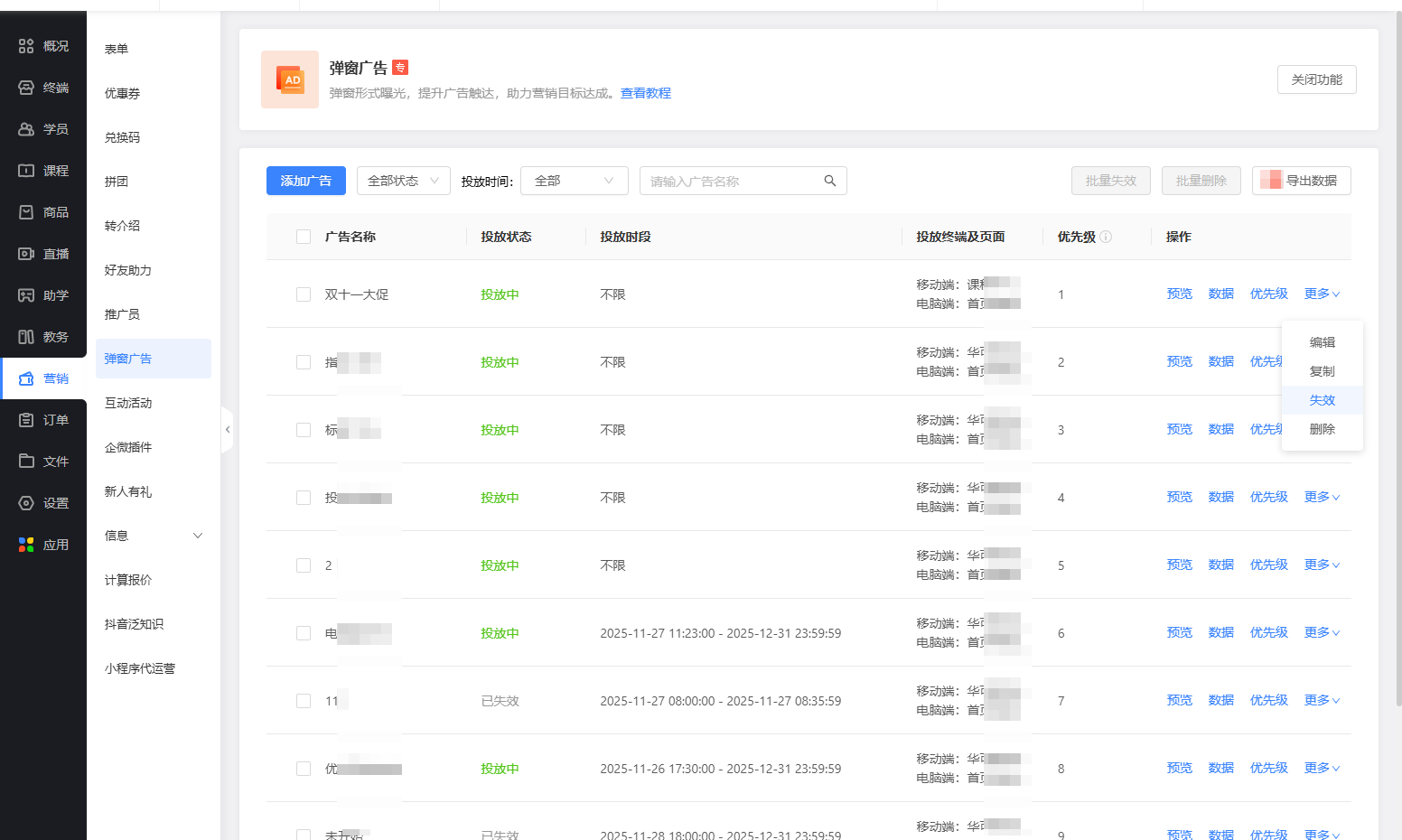
Task: Select the checkbox for ad row with priority 5
Action: coord(304,565)
